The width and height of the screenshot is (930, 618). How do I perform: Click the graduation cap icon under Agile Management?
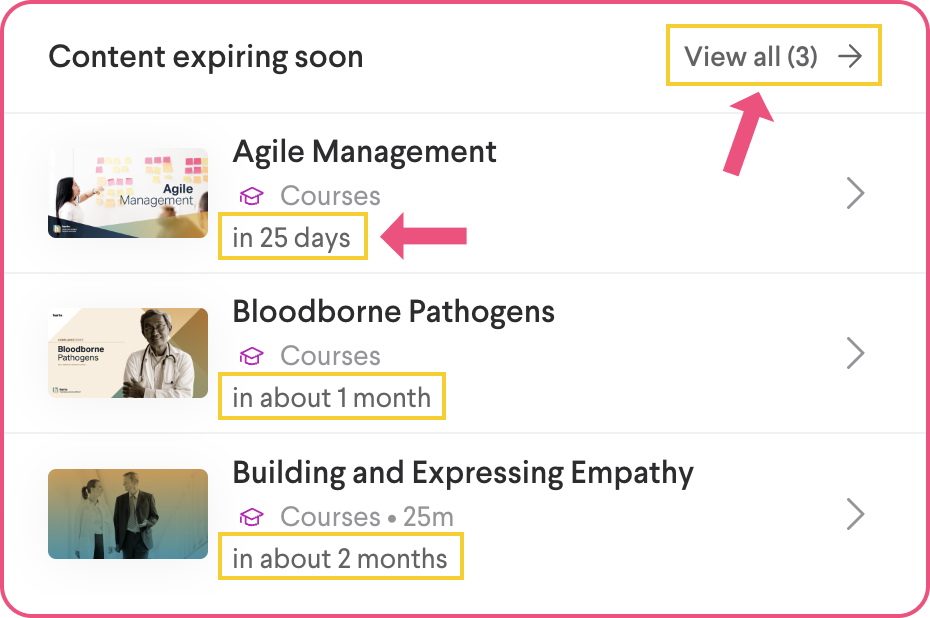point(251,196)
